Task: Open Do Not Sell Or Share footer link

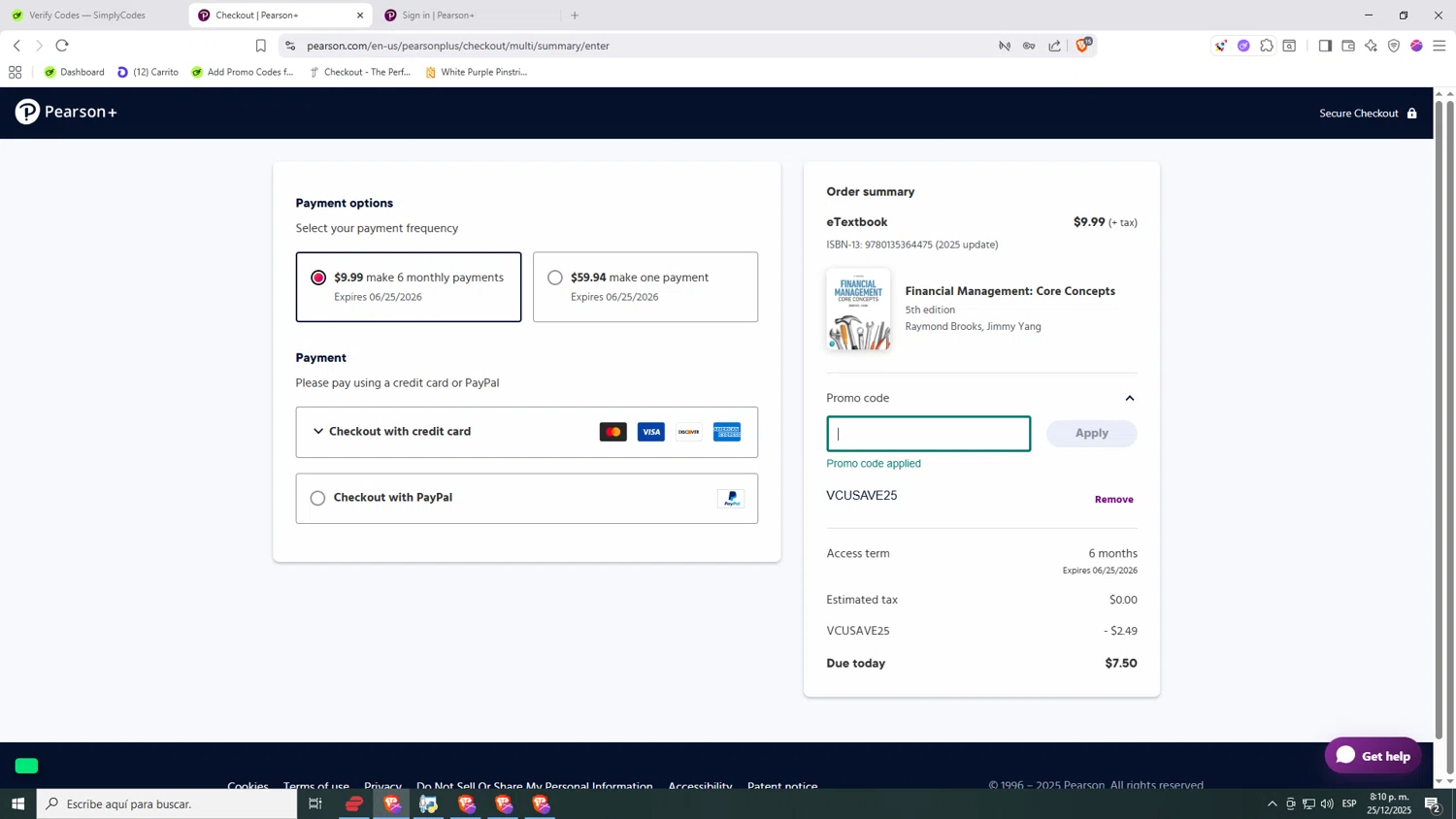Action: point(535,785)
